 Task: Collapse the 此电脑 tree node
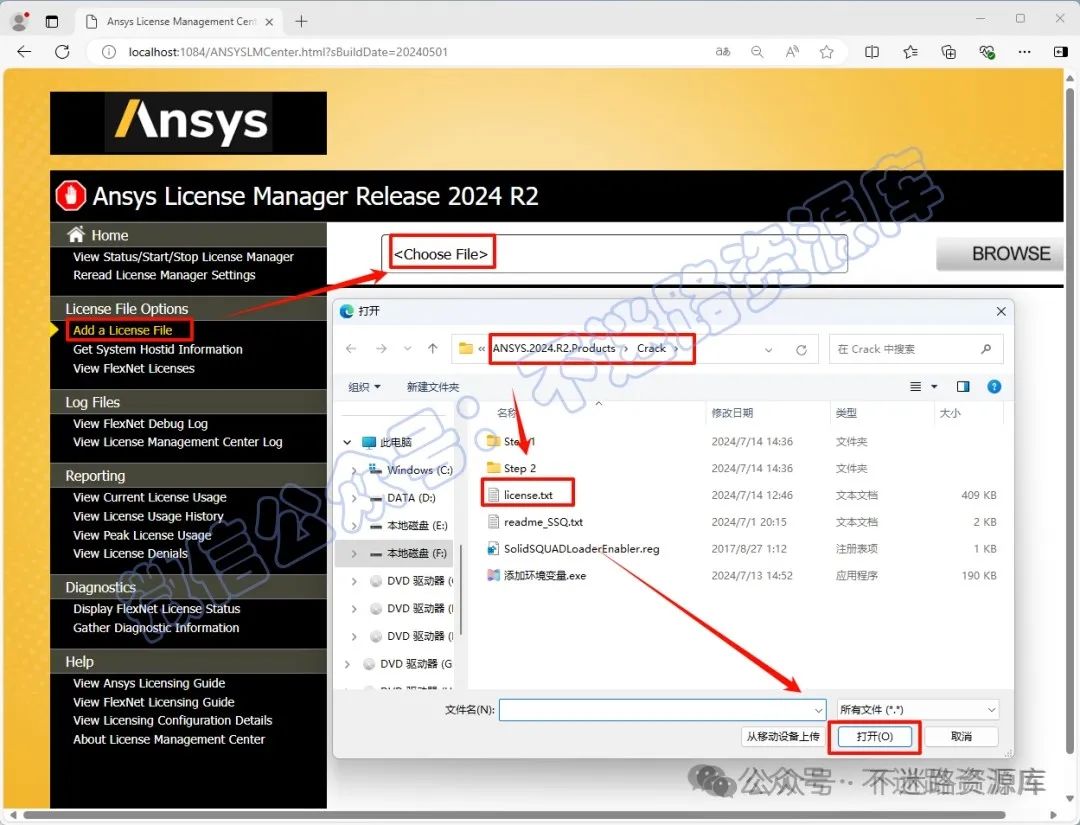(x=347, y=442)
